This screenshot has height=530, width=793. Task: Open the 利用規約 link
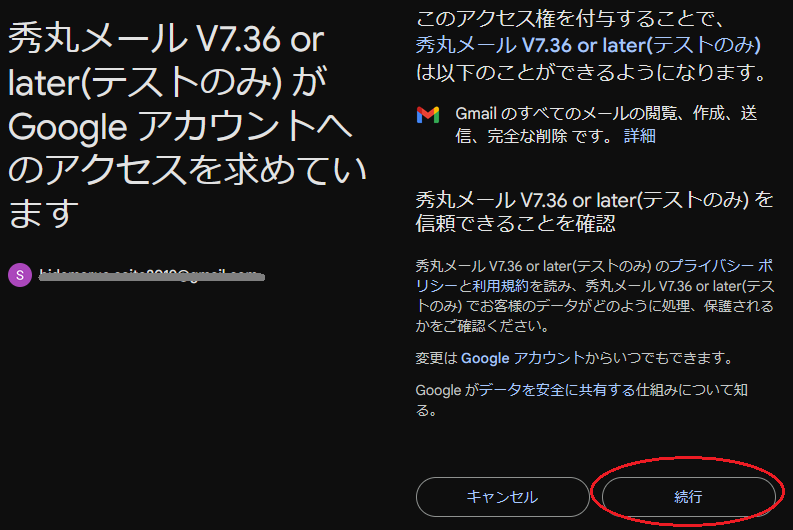[500, 286]
